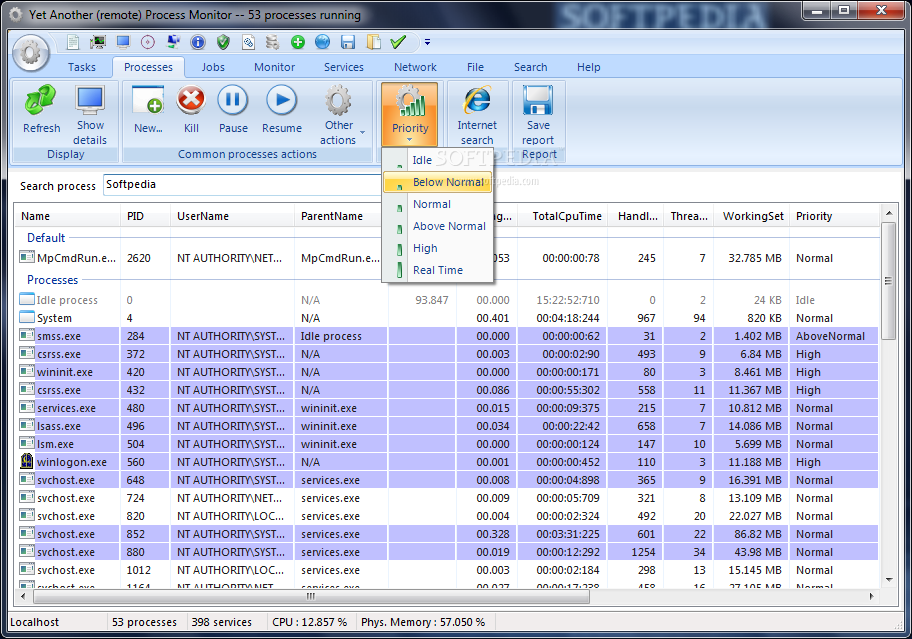Sort by the Priority column header
The width and height of the screenshot is (912, 639).
(834, 216)
